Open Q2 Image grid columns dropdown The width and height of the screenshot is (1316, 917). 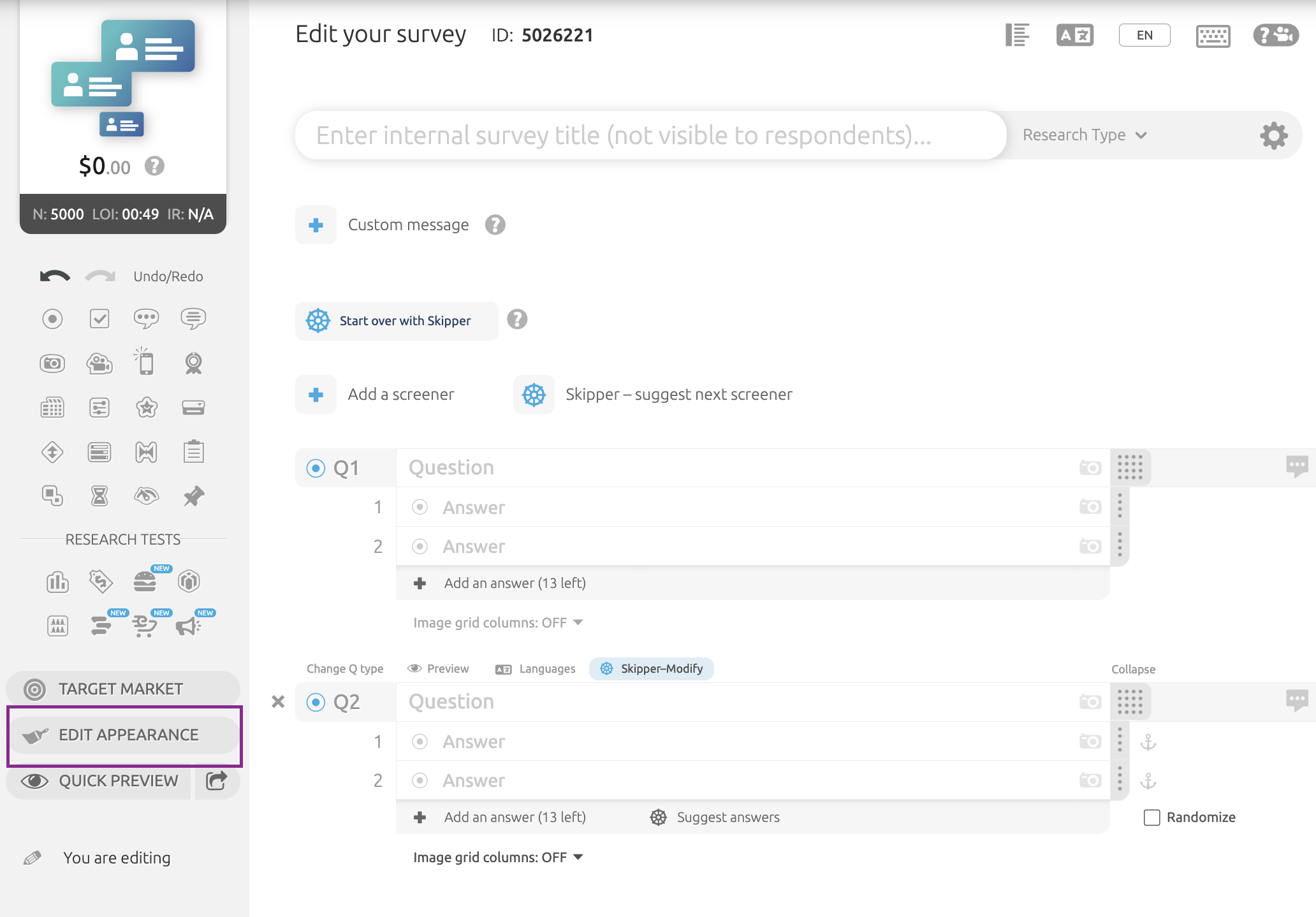click(x=498, y=857)
